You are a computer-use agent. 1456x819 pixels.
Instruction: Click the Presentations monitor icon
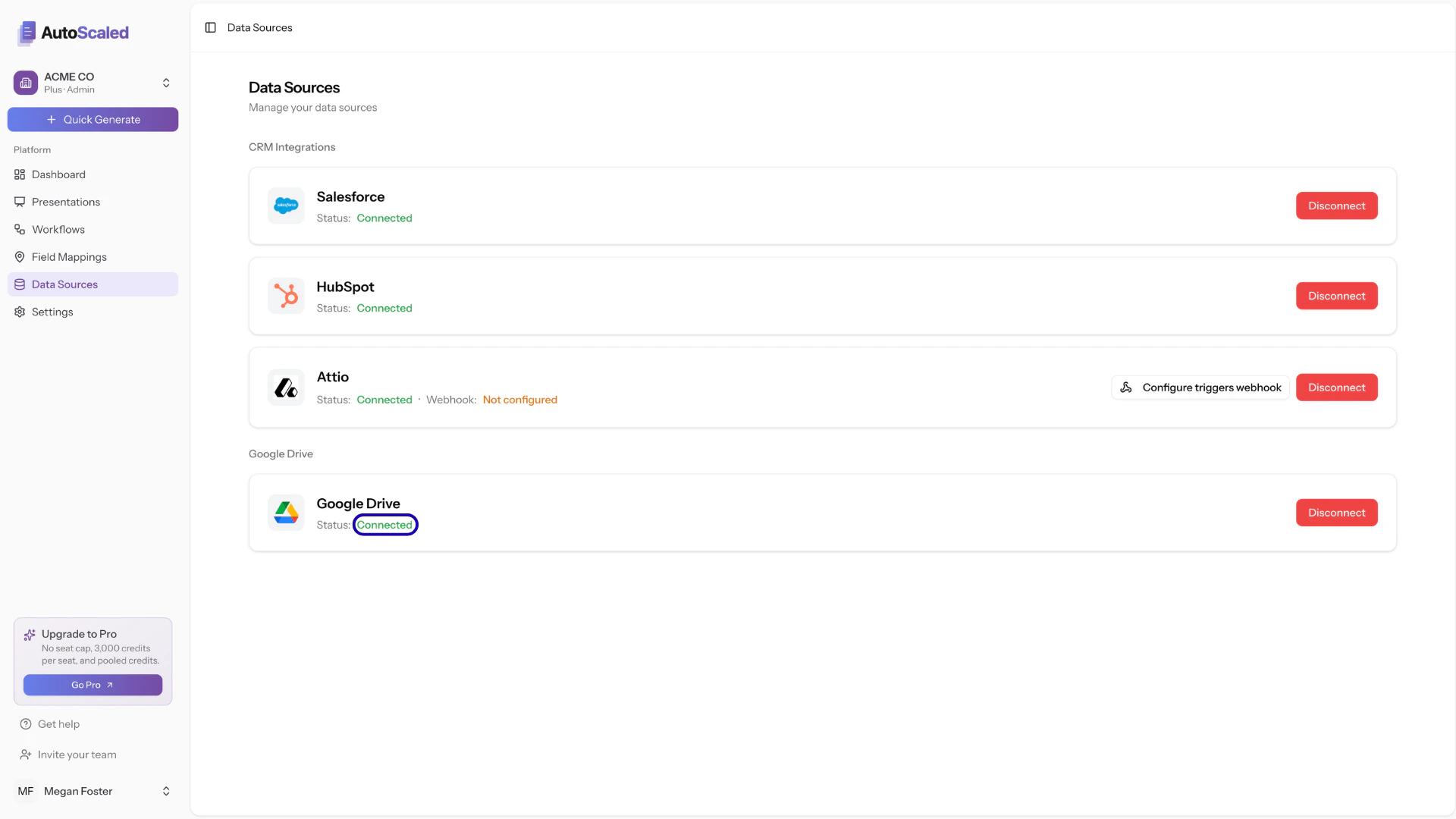coord(20,202)
